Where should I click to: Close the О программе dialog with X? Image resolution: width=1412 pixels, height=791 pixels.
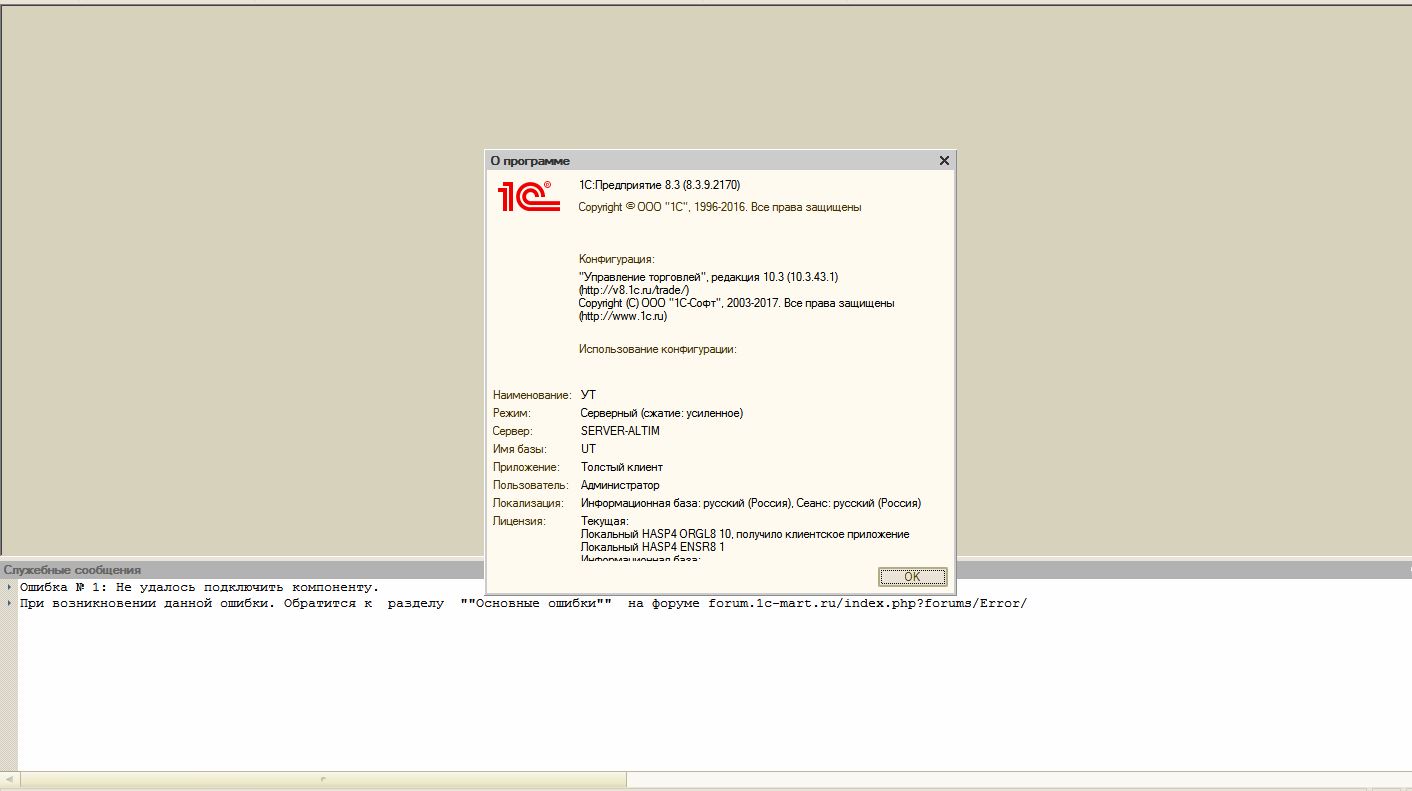(944, 161)
